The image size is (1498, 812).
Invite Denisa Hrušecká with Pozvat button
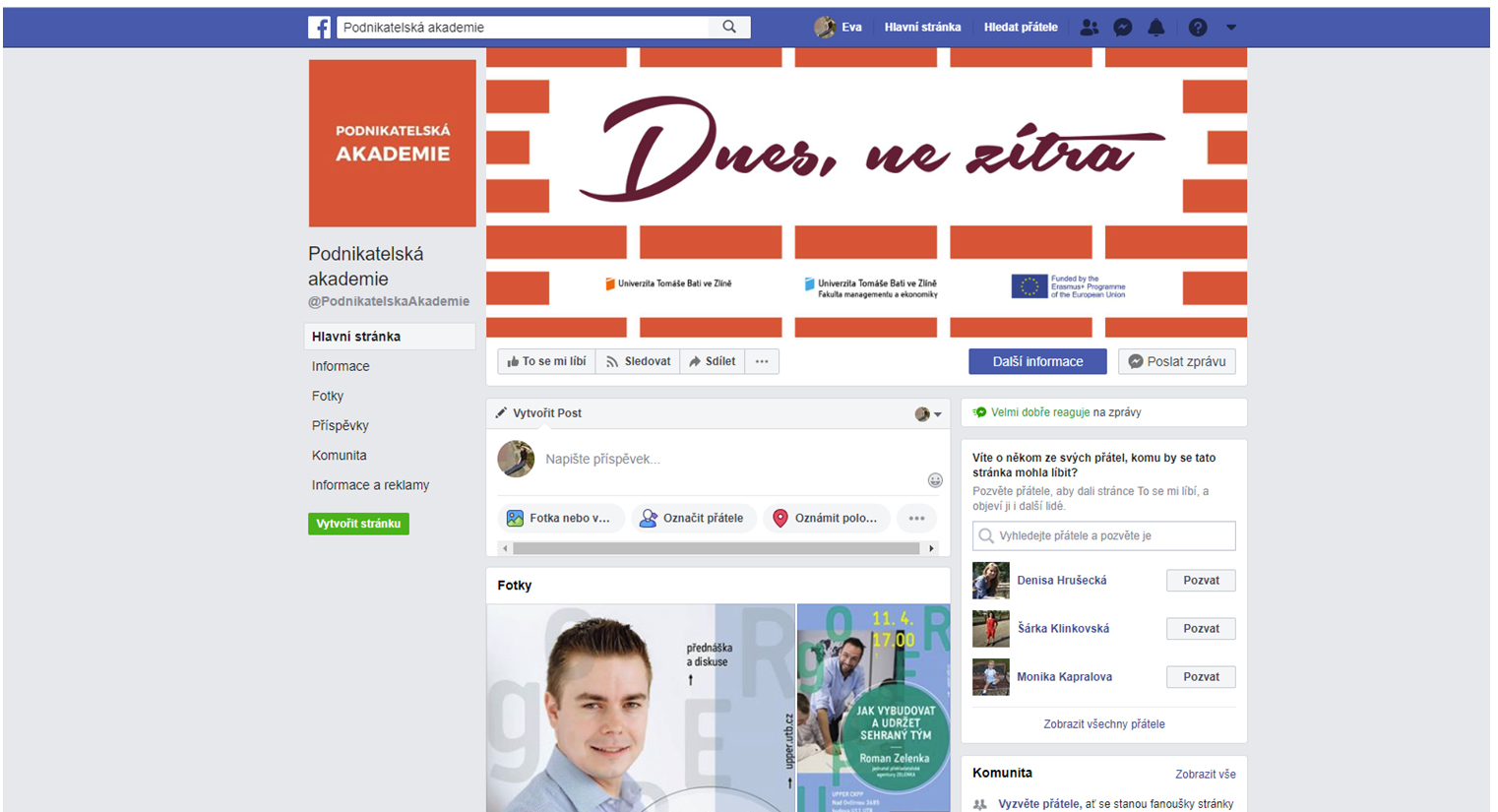tap(1200, 581)
